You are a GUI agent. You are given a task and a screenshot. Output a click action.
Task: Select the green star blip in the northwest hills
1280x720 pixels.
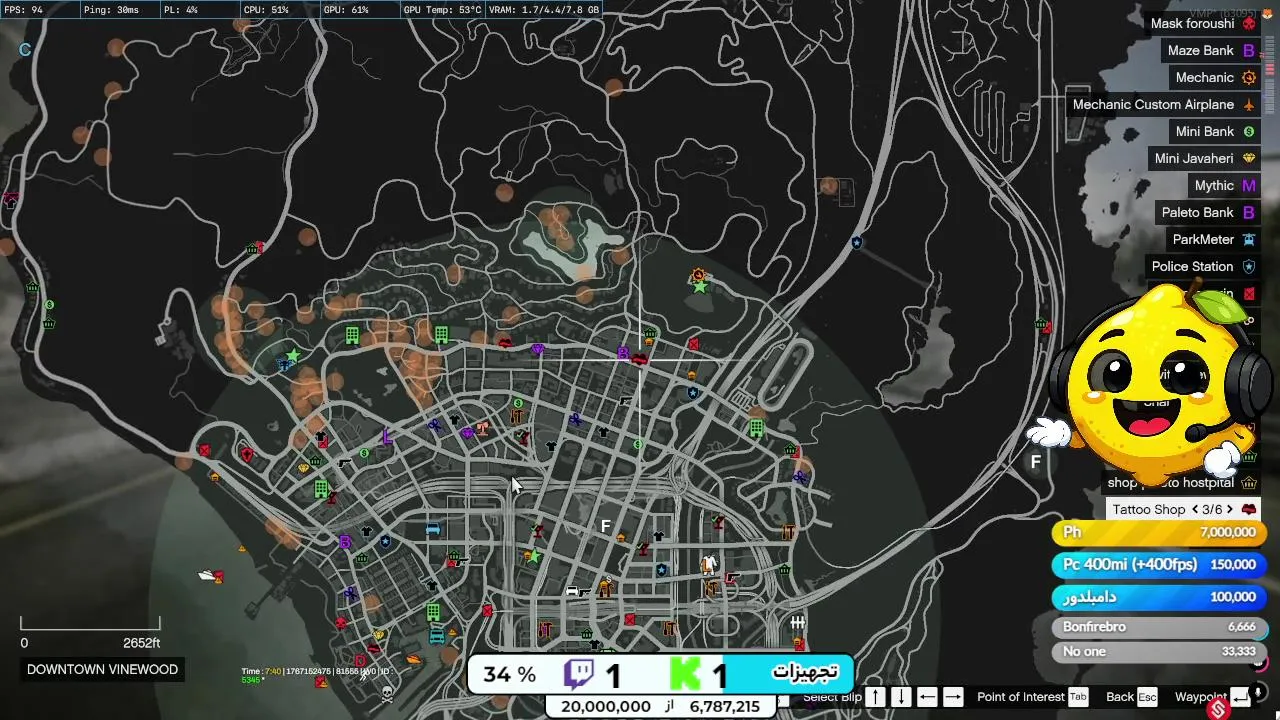pos(293,355)
